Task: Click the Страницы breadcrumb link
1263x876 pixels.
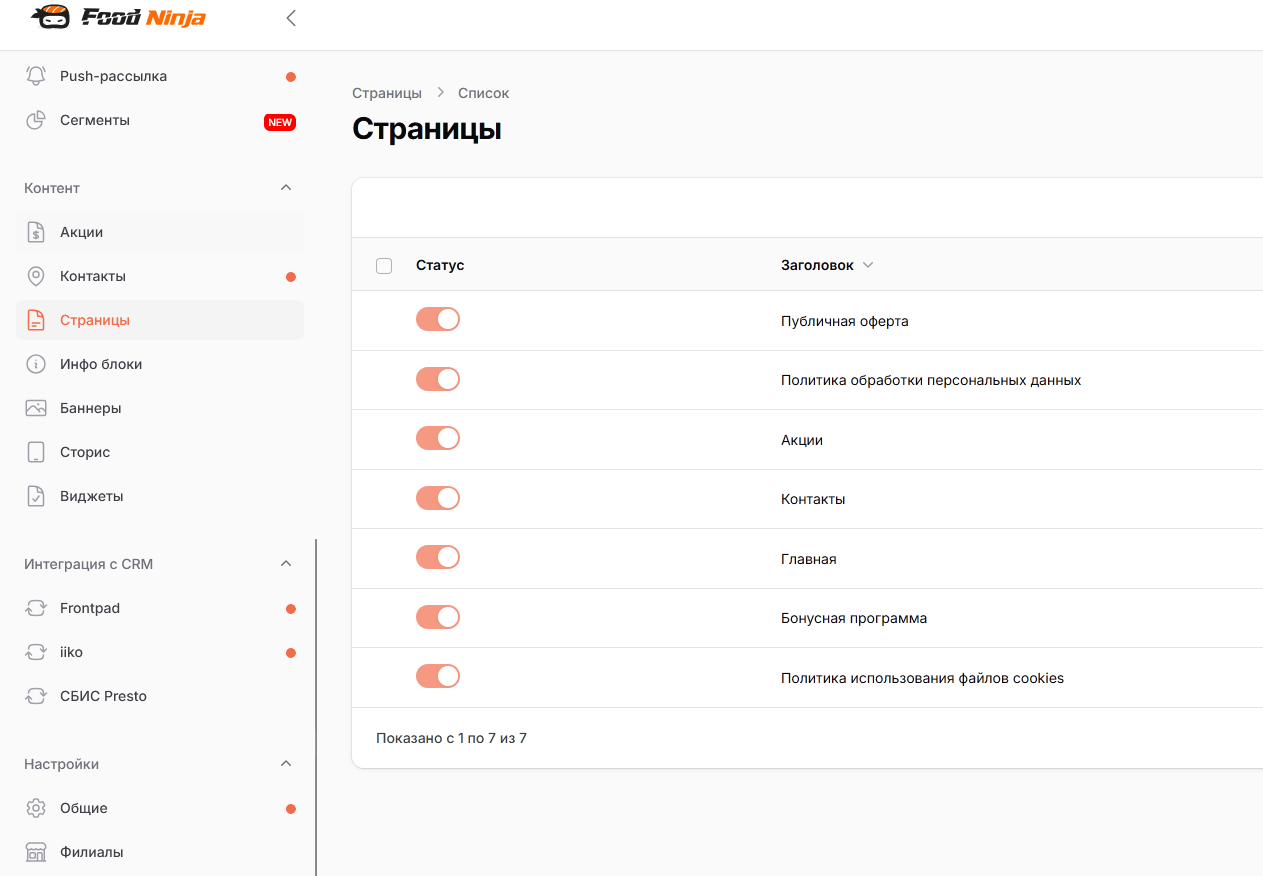Action: tap(387, 93)
